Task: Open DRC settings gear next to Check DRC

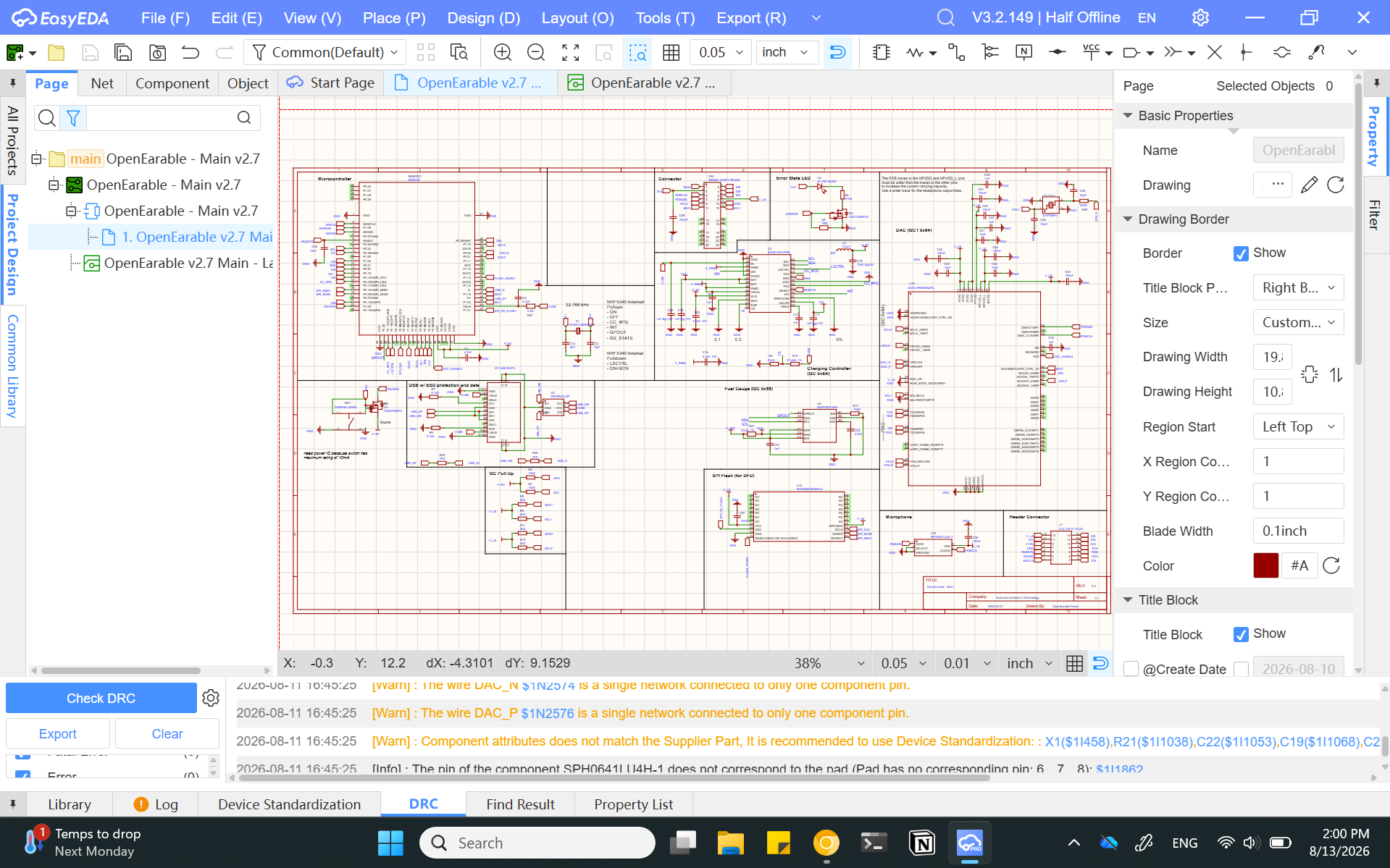Action: [x=211, y=698]
